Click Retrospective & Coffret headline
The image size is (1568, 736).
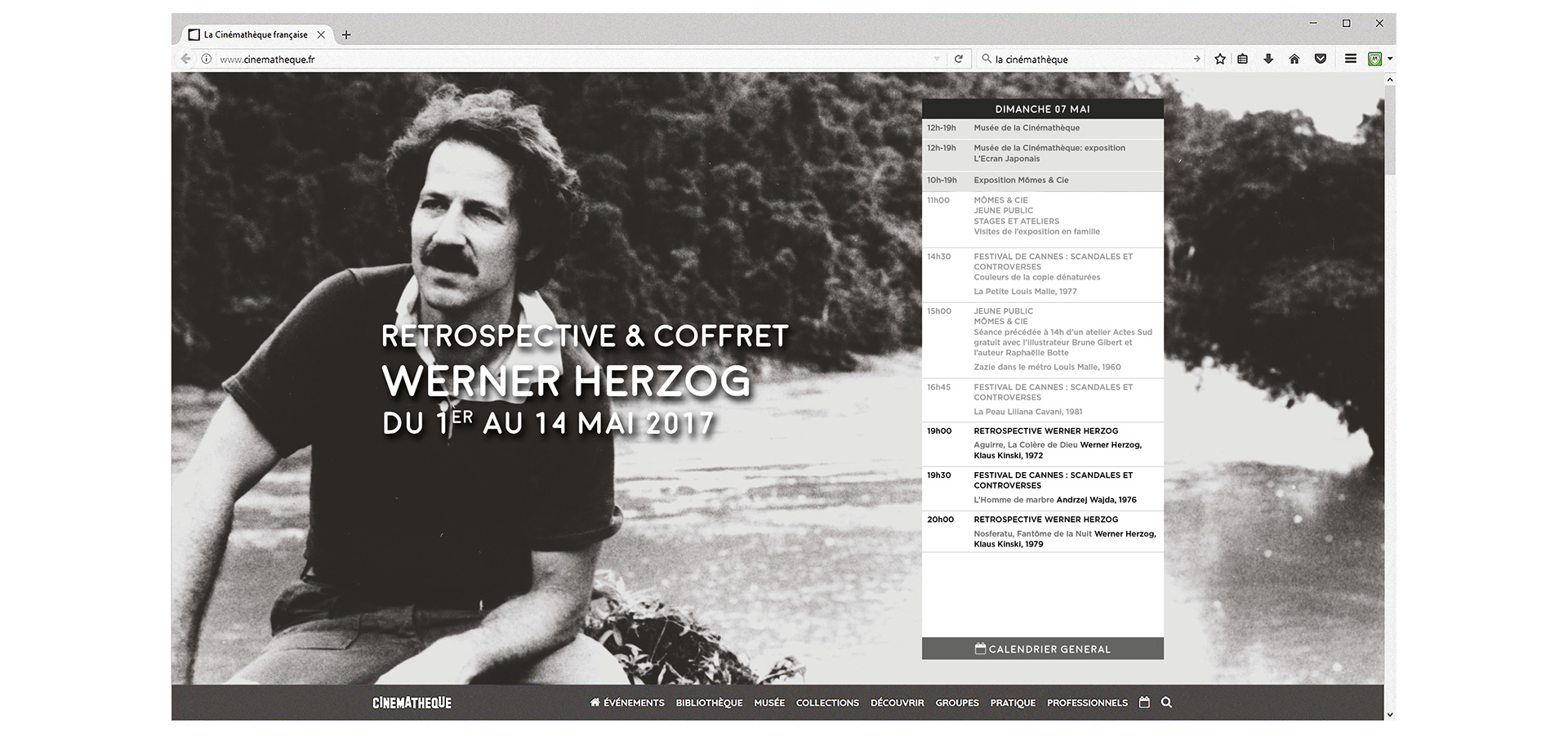click(585, 336)
